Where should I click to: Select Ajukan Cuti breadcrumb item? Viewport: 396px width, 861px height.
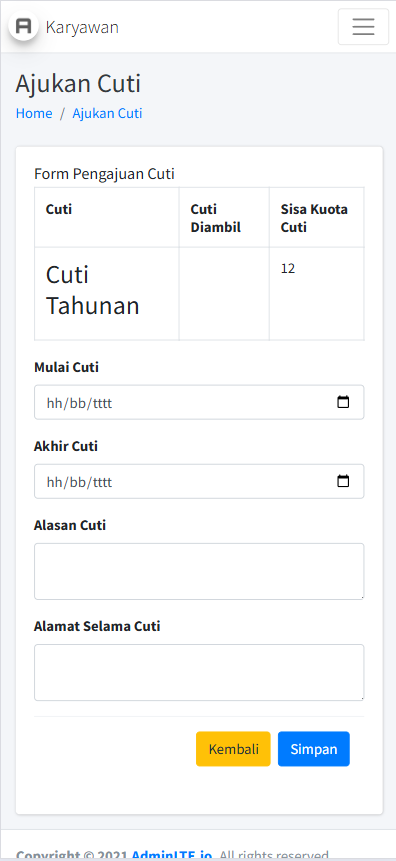[x=107, y=113]
